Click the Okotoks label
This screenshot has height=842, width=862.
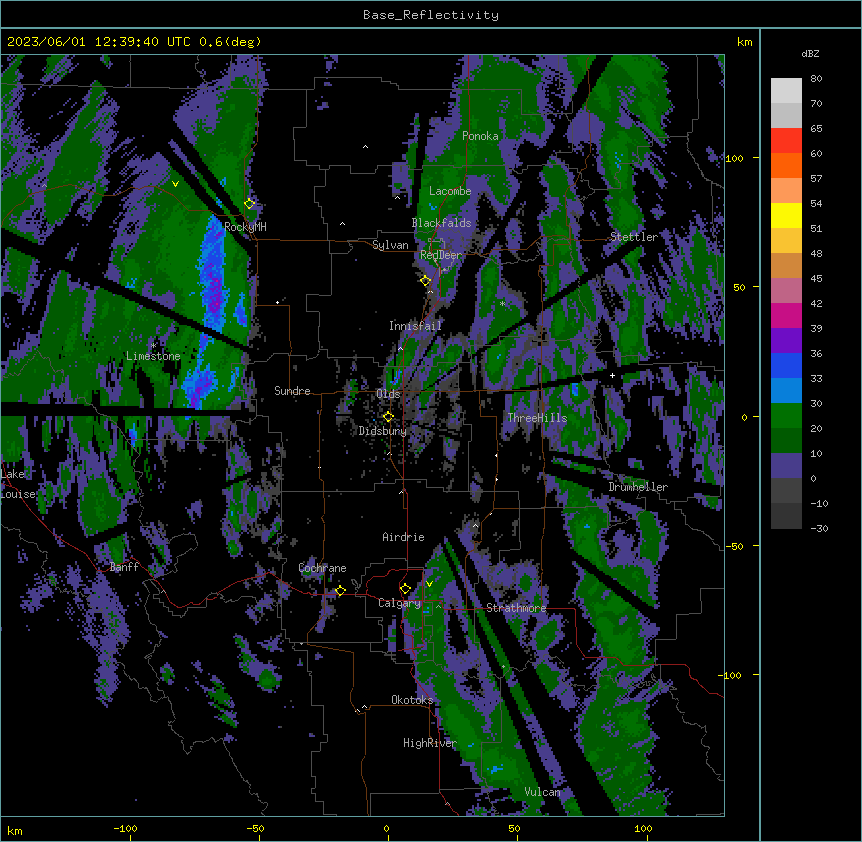(412, 700)
